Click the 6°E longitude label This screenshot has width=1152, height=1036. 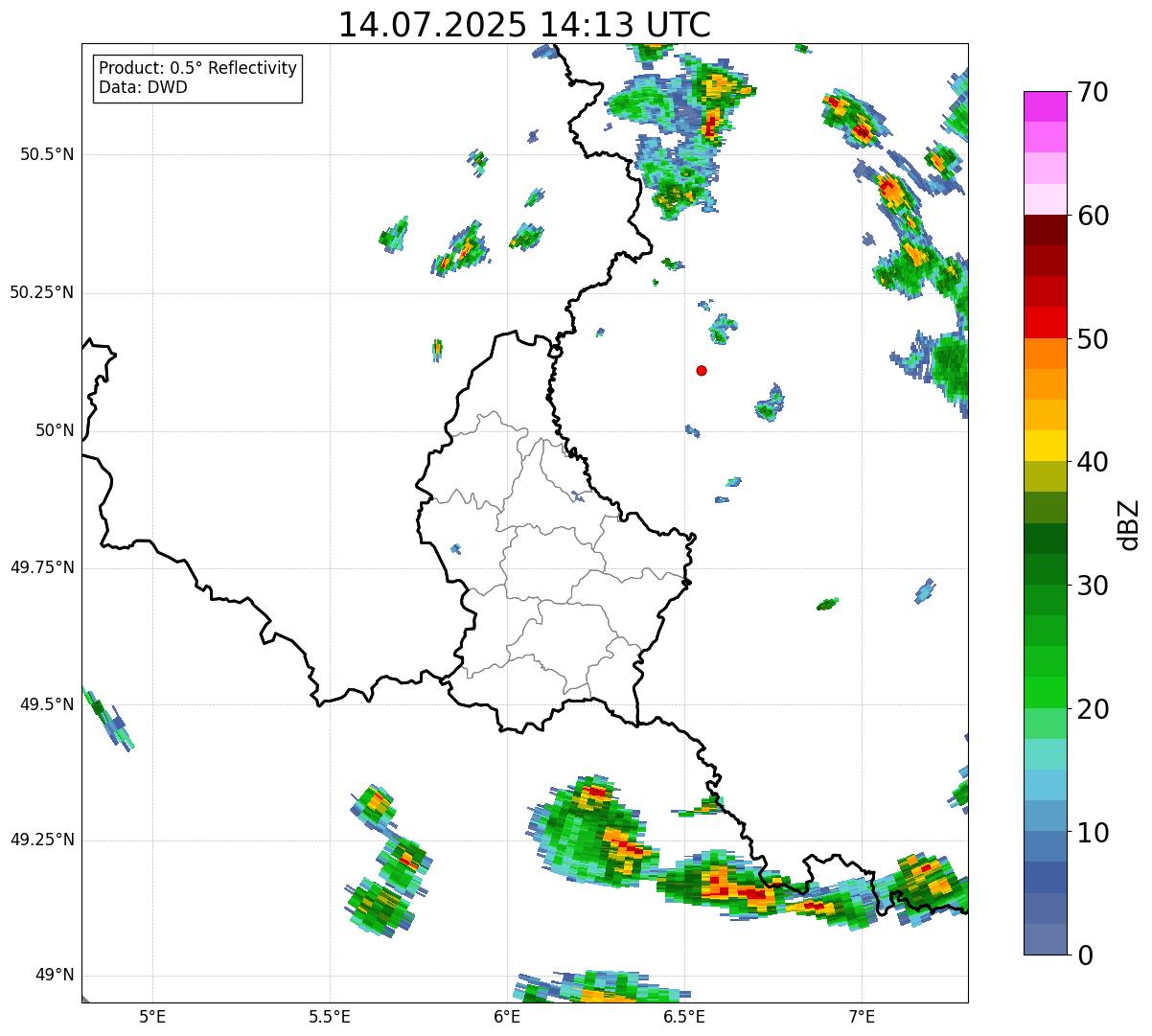pyautogui.click(x=507, y=1016)
